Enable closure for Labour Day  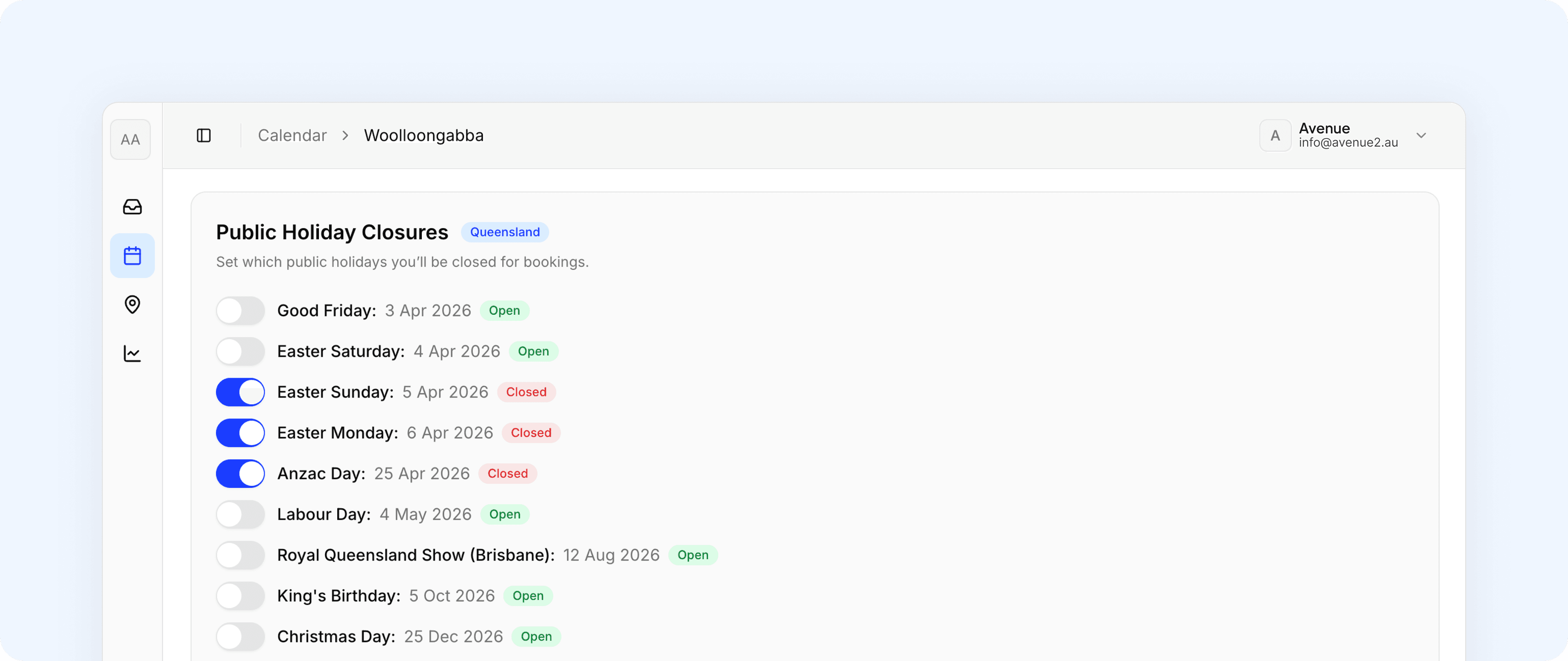coord(241,514)
